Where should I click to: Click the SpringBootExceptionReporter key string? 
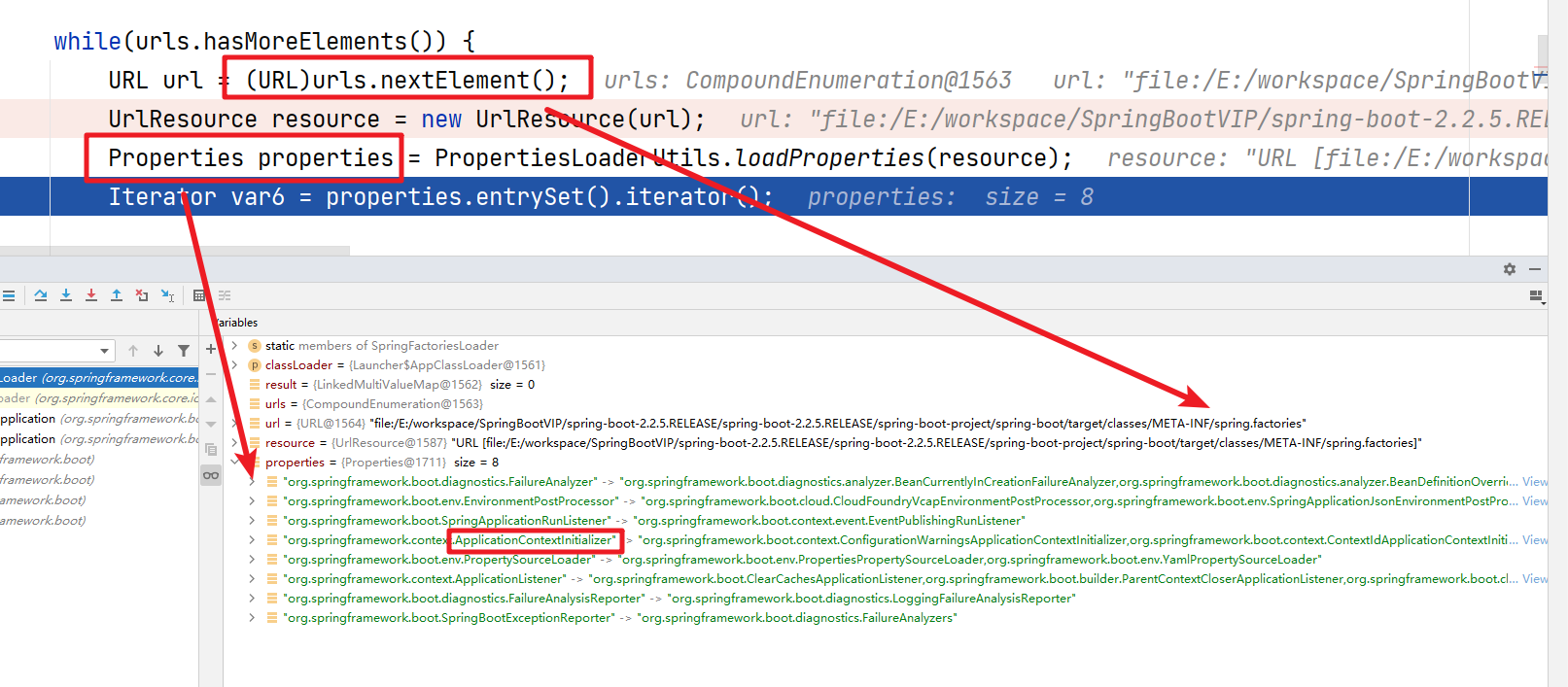click(x=449, y=617)
